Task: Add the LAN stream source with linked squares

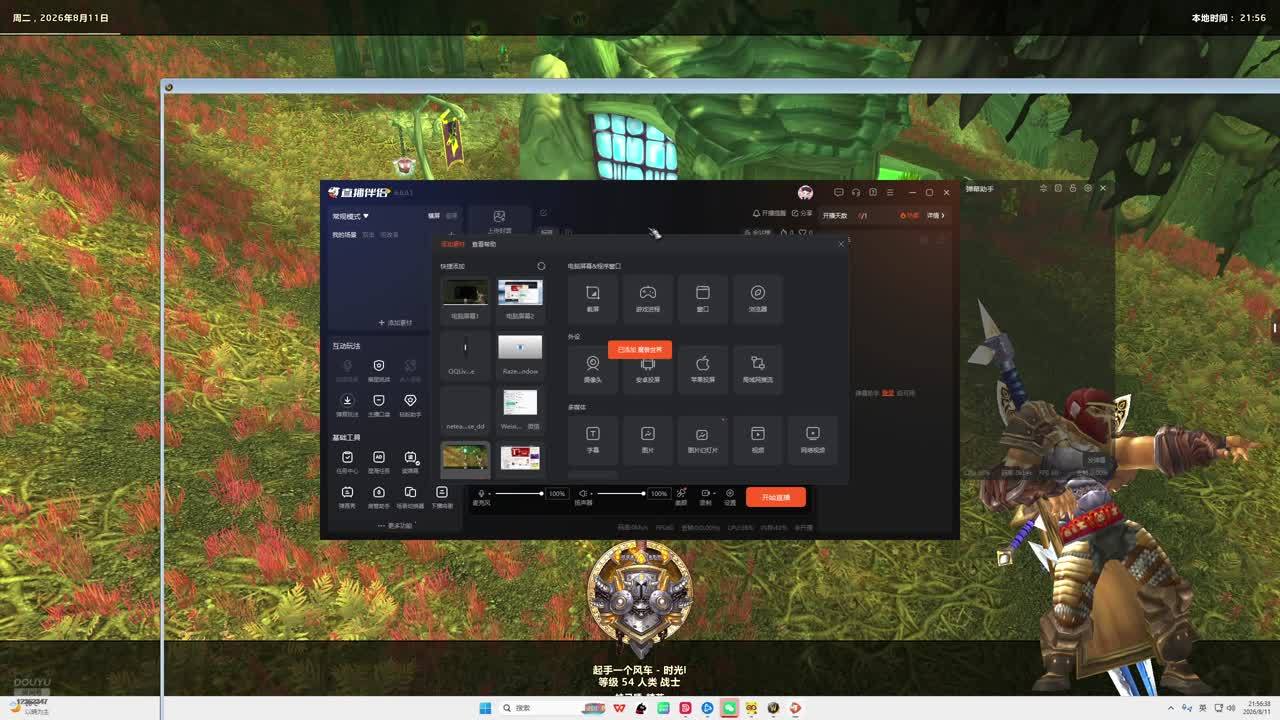Action: click(x=758, y=369)
